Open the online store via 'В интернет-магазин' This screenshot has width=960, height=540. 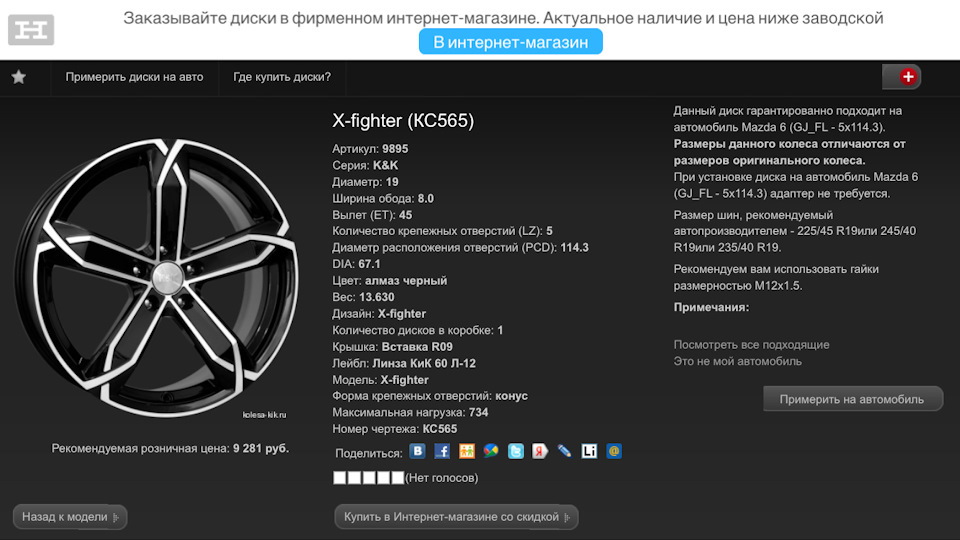511,42
